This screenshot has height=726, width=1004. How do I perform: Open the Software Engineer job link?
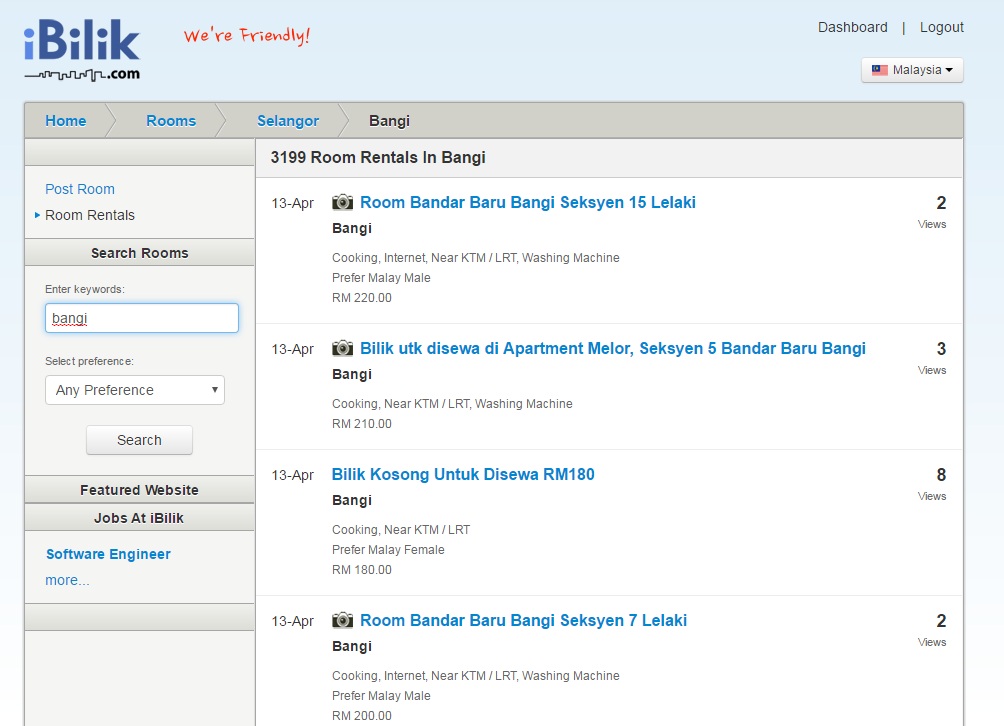(x=108, y=554)
